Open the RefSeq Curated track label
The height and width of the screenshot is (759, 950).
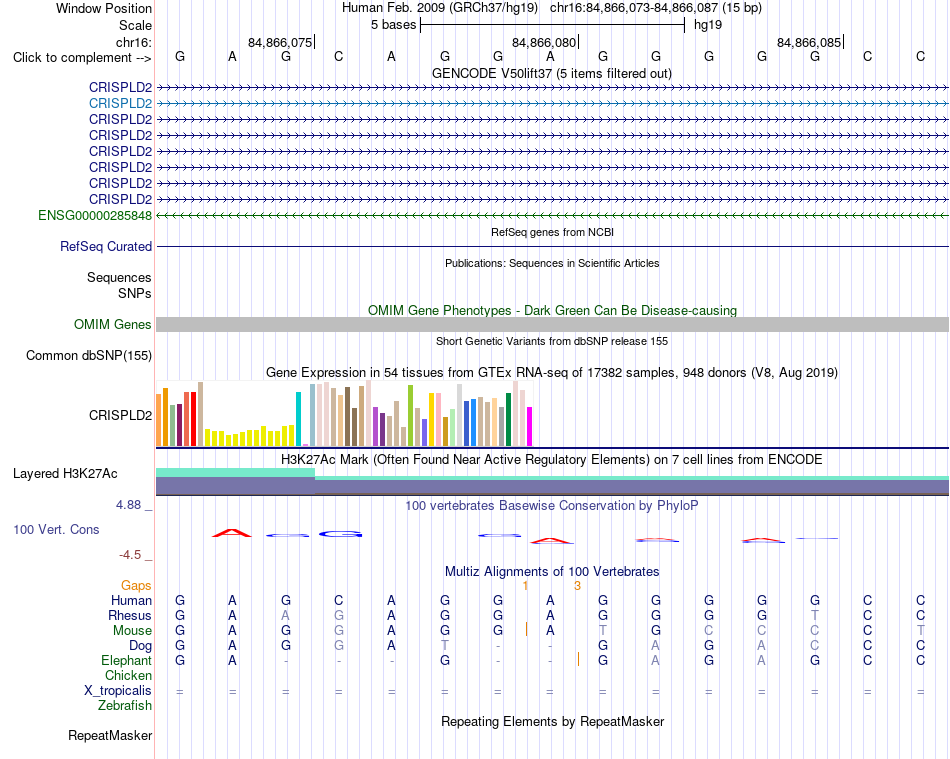(106, 247)
